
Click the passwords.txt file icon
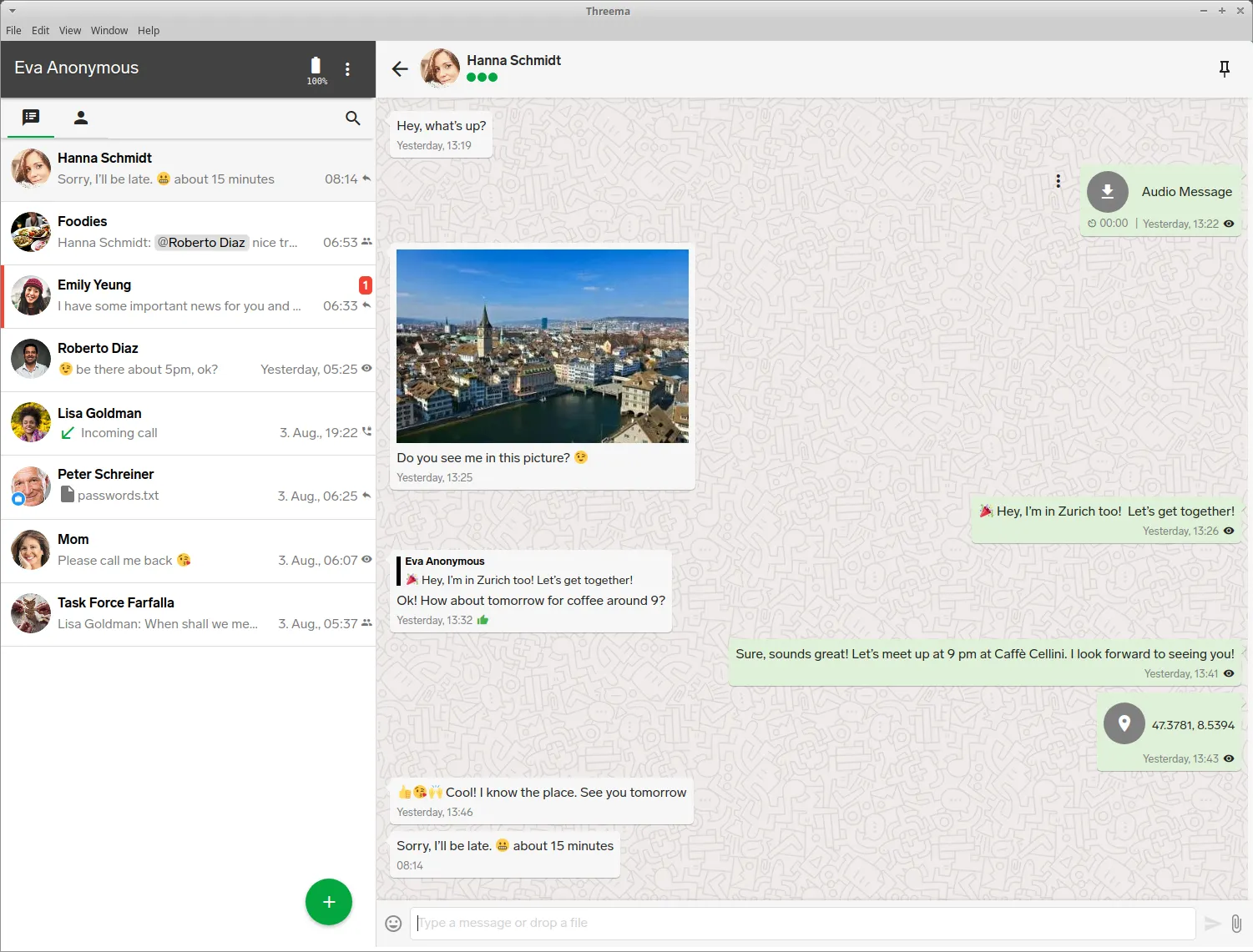[68, 495]
